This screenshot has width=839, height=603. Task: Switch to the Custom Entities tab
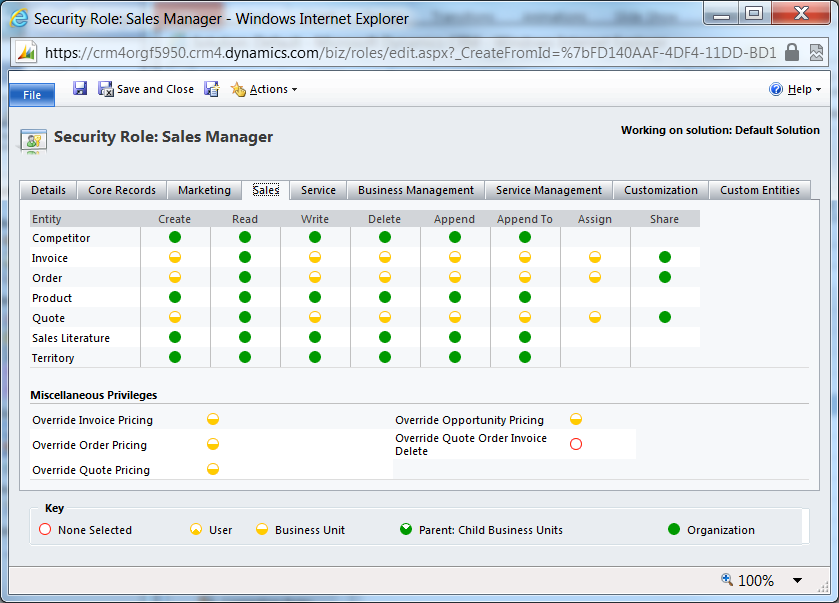(x=760, y=190)
